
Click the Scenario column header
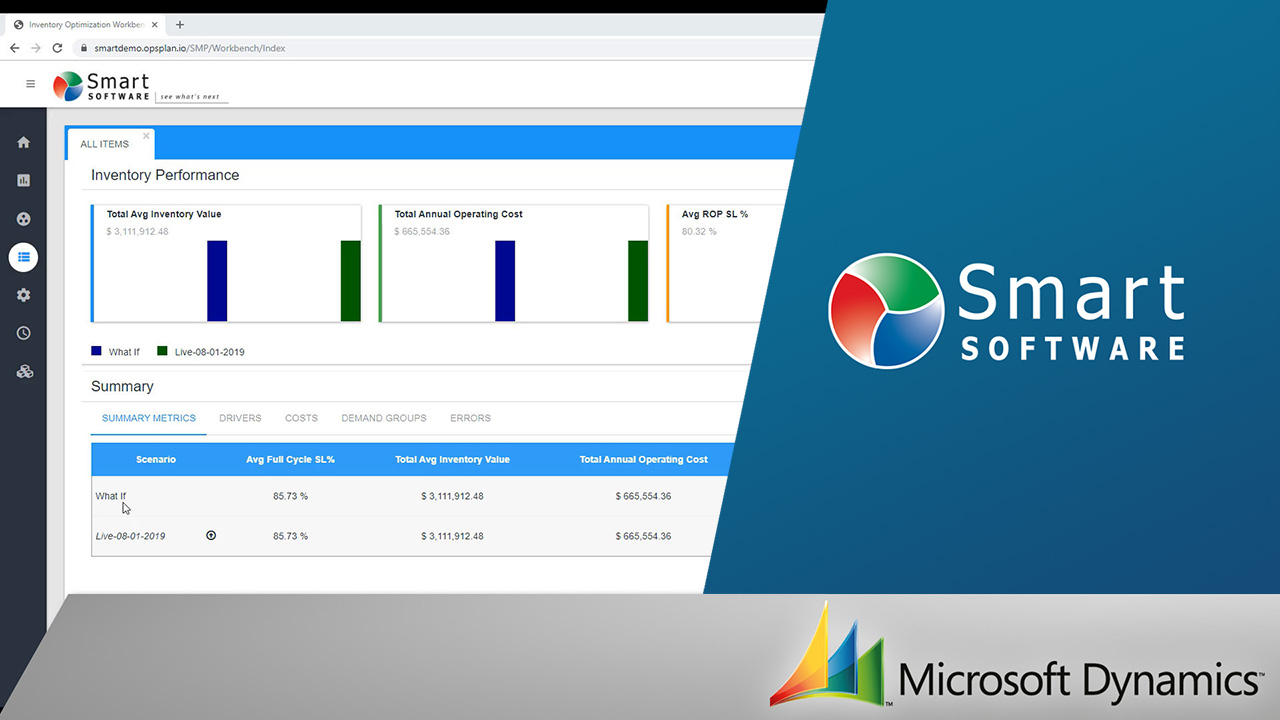point(156,460)
